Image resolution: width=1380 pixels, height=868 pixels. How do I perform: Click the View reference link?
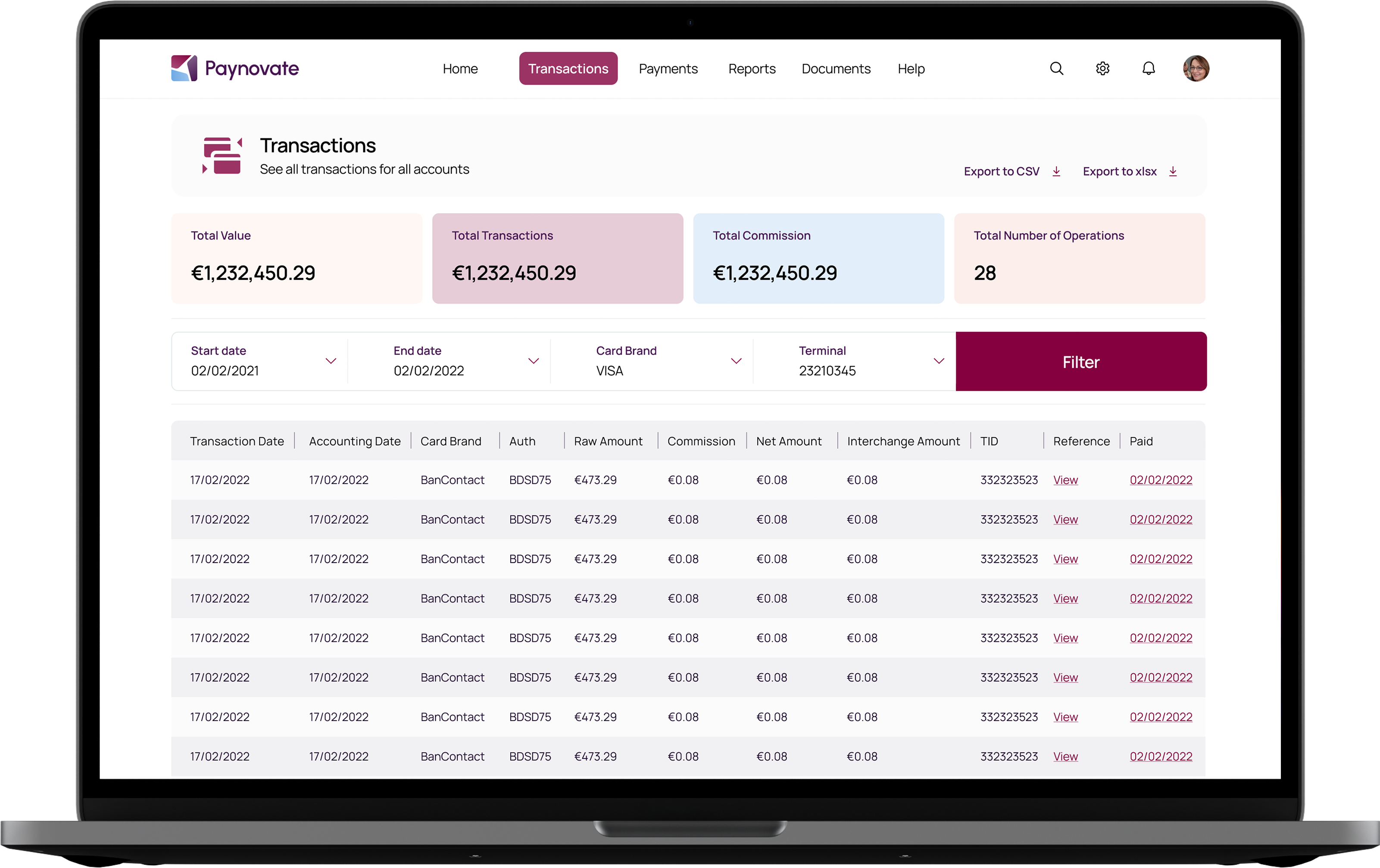1065,480
